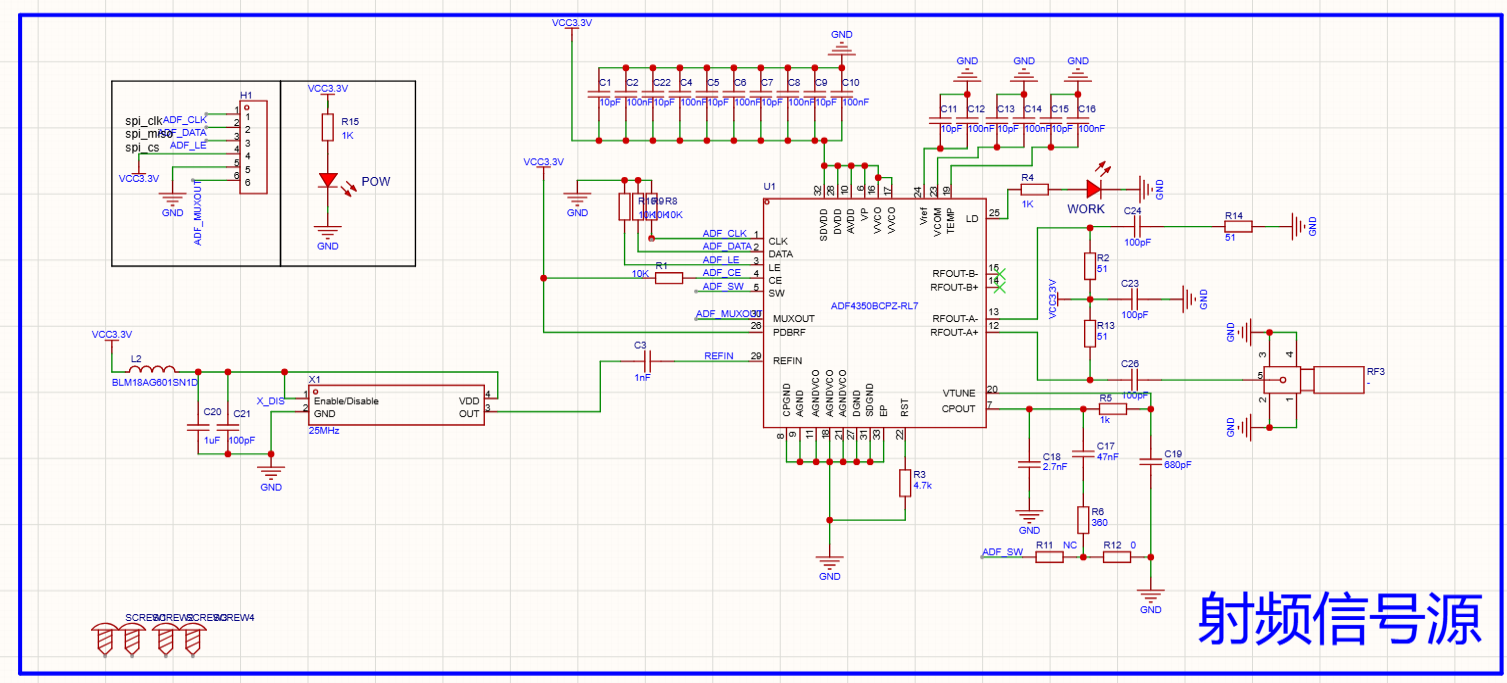Viewport: 1507px width, 683px height.
Task: Click the CPOUT pin name on U1
Action: pyautogui.click(x=958, y=408)
